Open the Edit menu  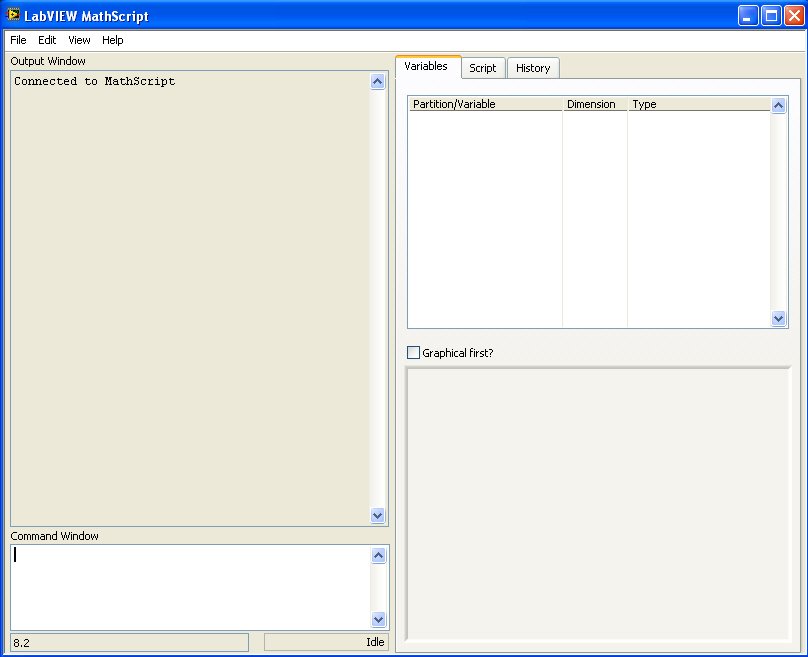pos(47,40)
